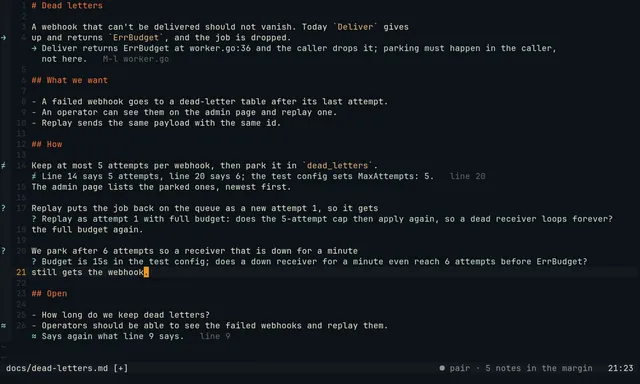Open the 'M-l worker.go' jump hint
Screen dimensions: 640x384
coord(136,59)
